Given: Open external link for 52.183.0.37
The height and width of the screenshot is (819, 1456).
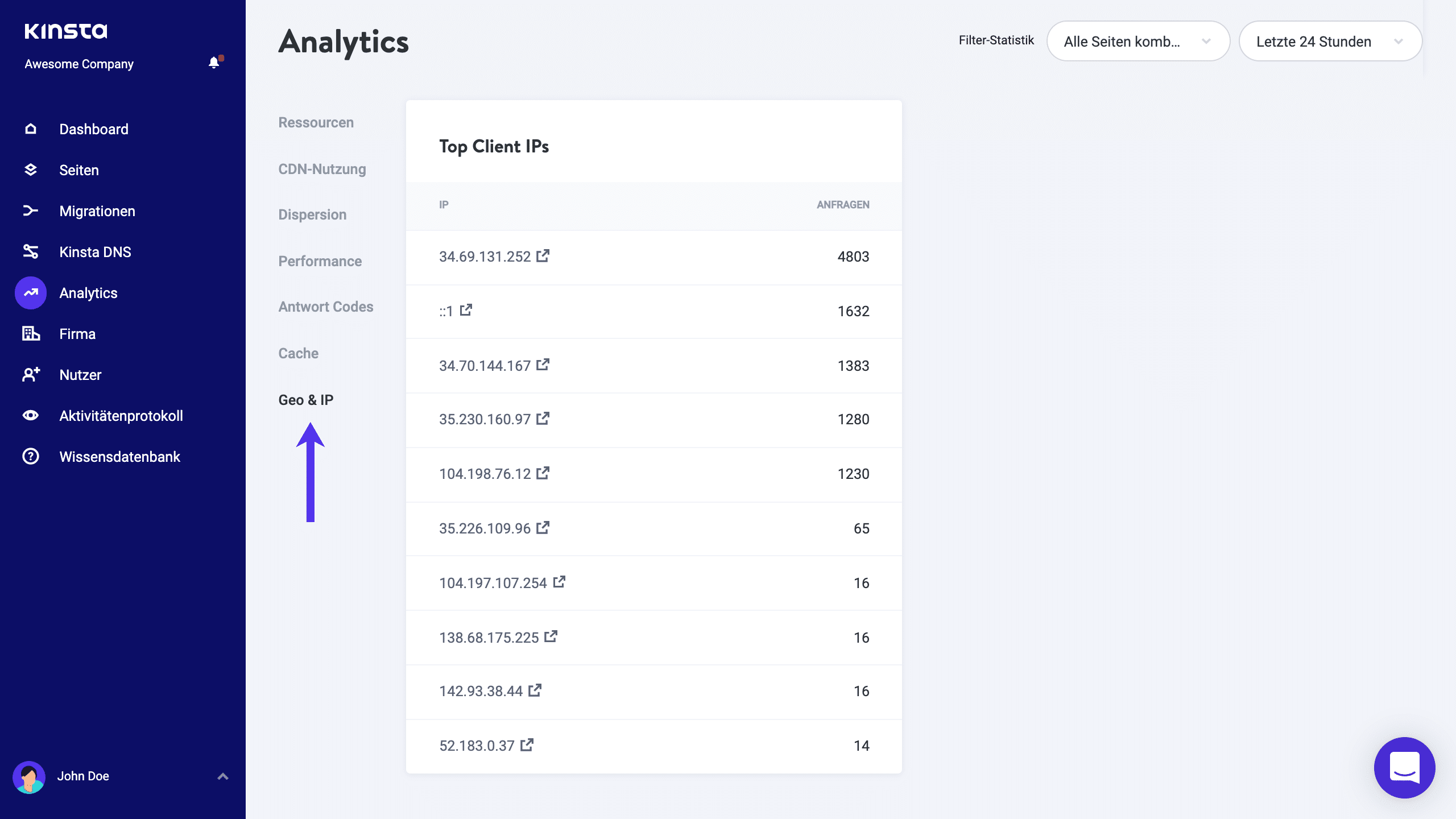Looking at the screenshot, I should [x=527, y=745].
